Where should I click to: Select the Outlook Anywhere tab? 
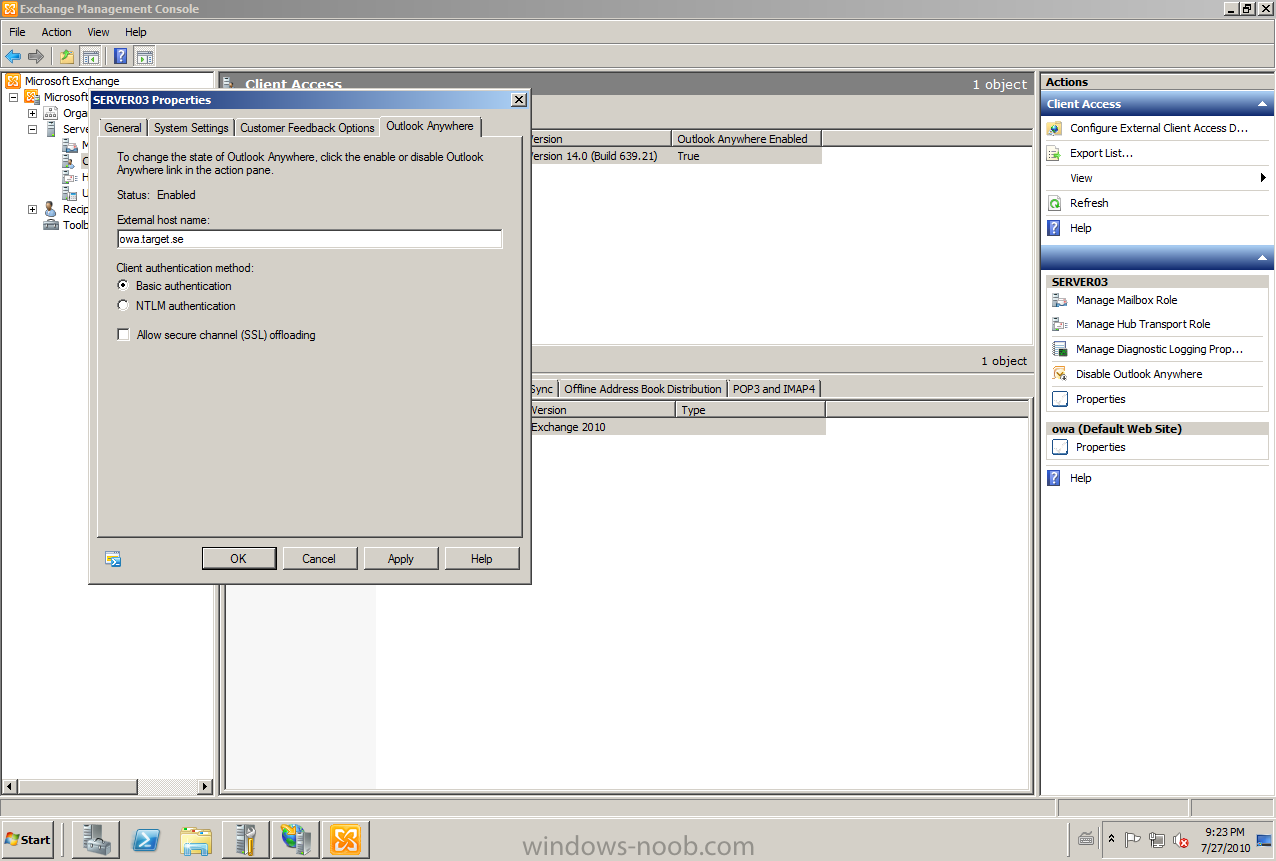tap(430, 126)
